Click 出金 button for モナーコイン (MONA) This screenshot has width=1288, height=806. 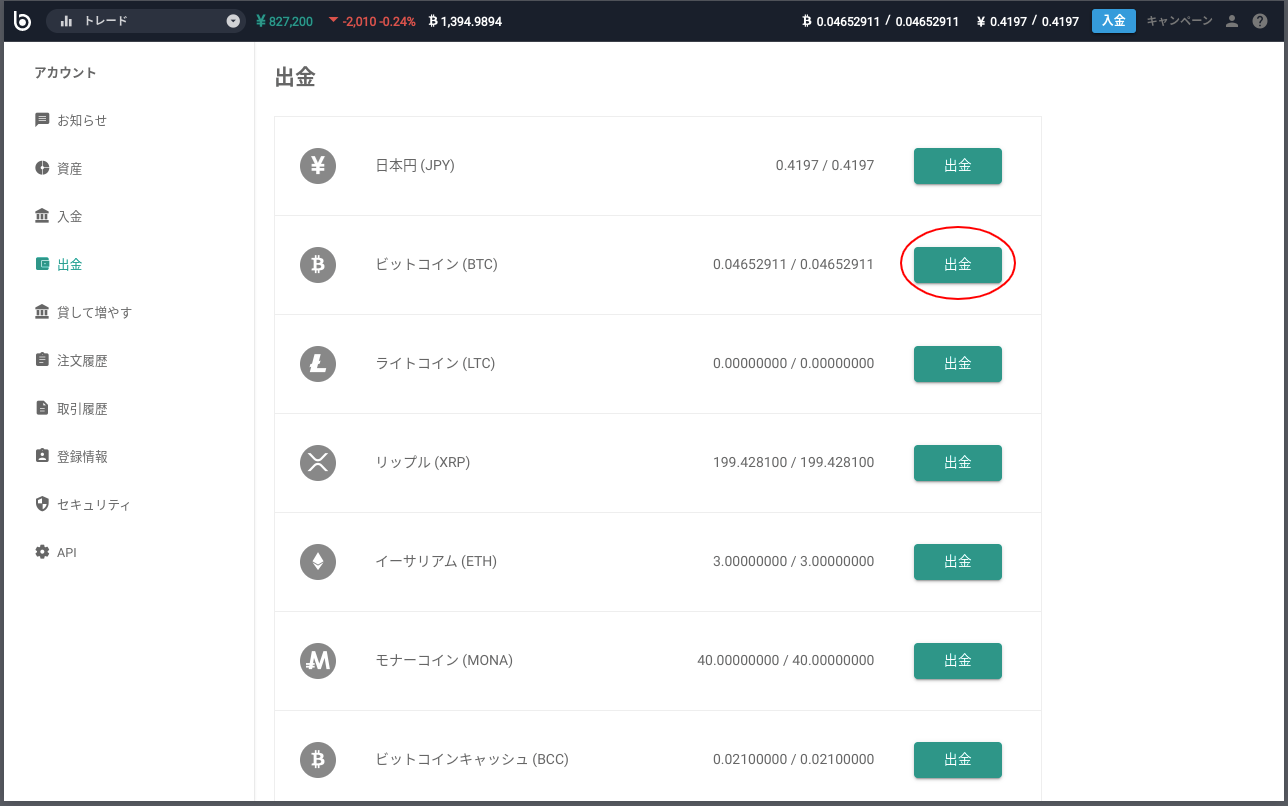[958, 661]
